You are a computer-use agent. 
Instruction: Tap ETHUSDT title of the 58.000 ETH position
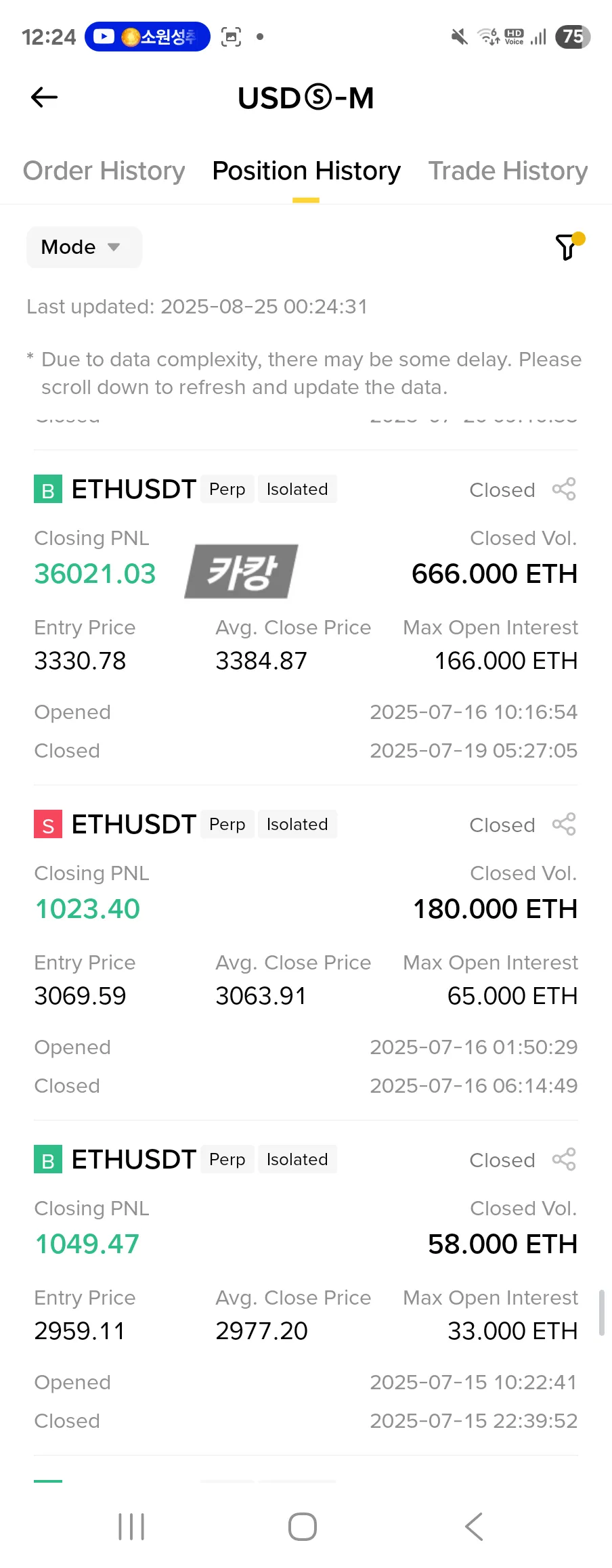133,1159
